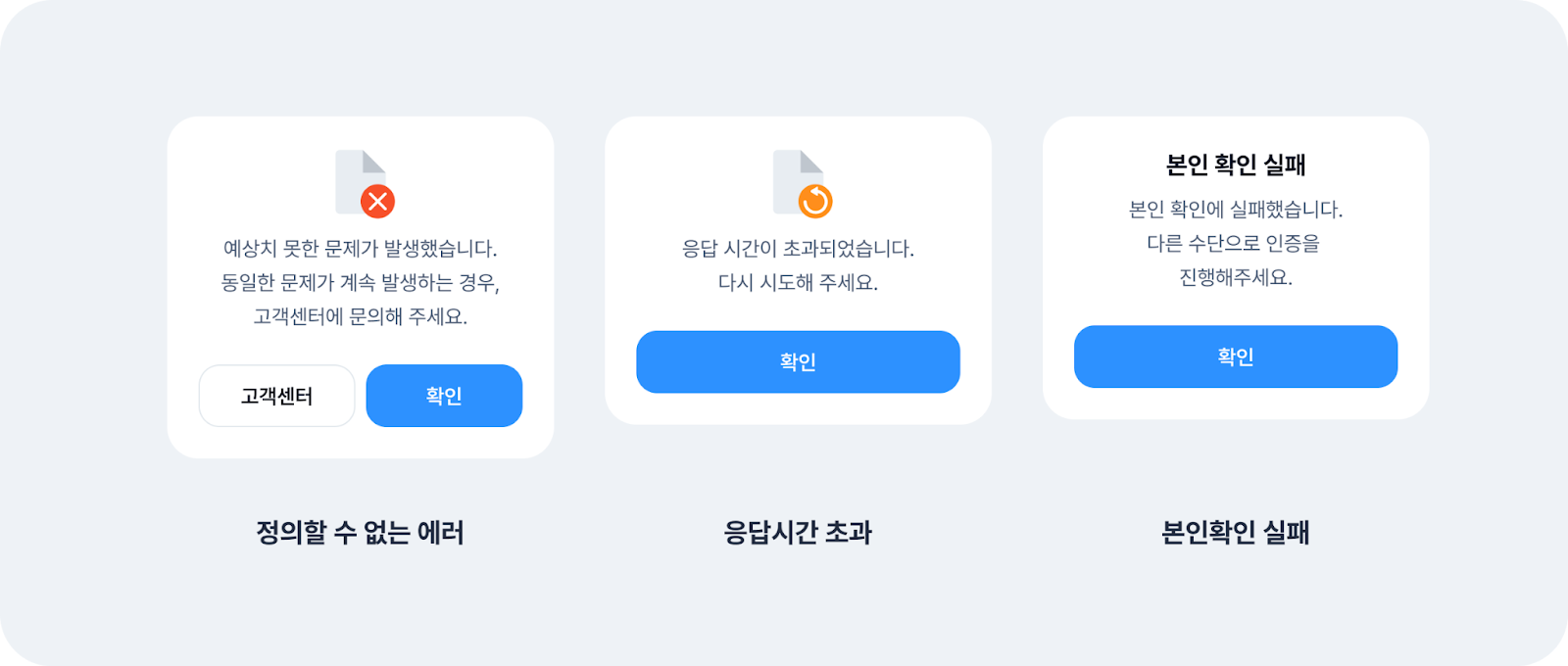Click the red X error badge
Screen dimensions: 1568x666
point(377,202)
